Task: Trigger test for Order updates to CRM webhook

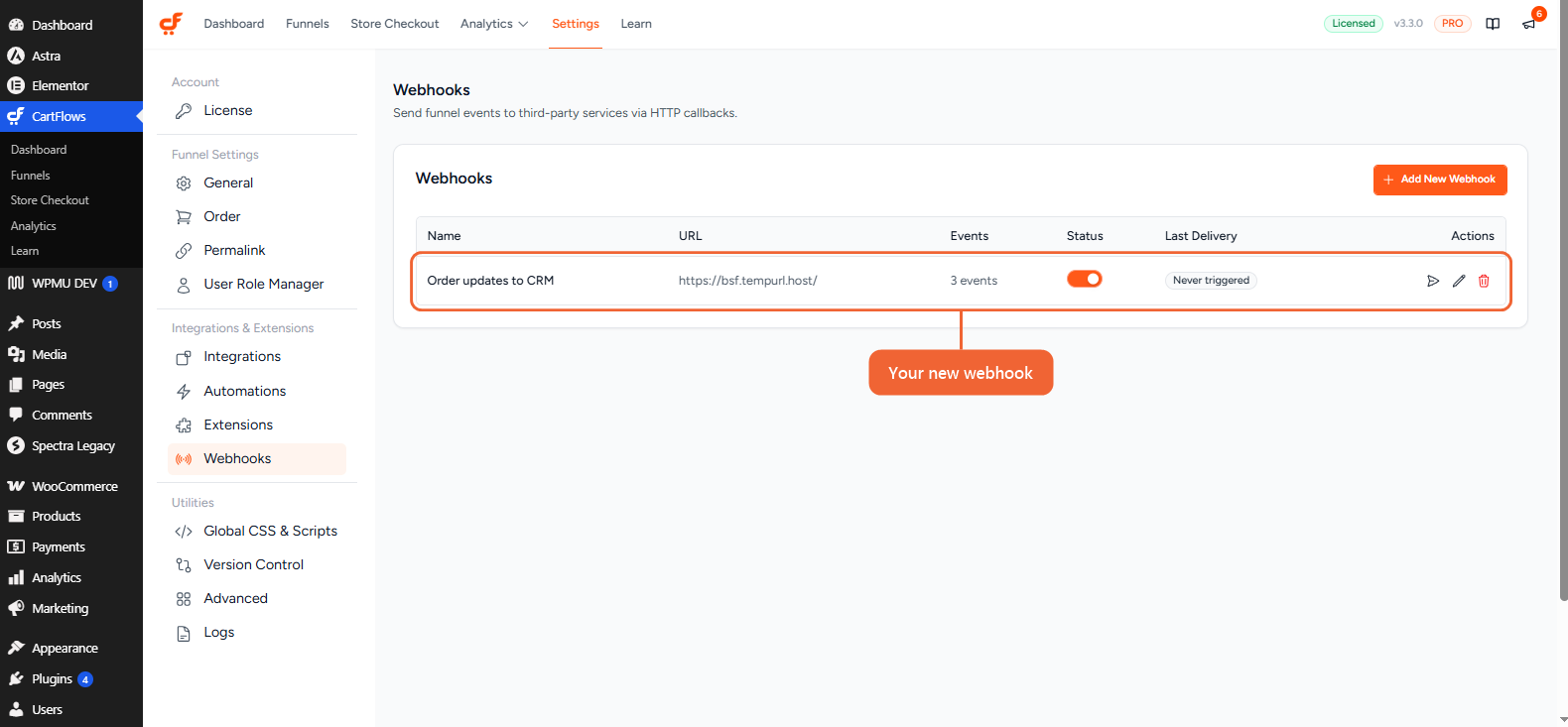Action: coord(1433,281)
